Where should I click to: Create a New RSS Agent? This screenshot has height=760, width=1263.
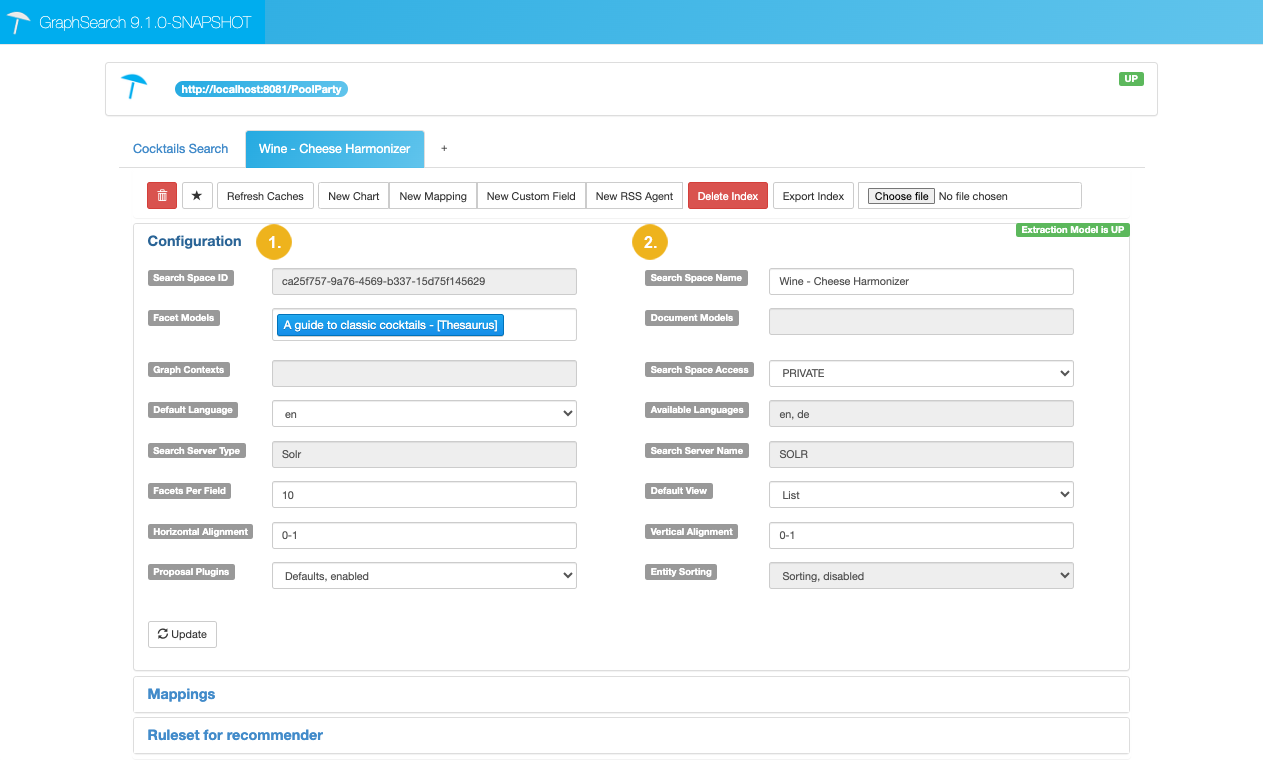click(x=634, y=196)
